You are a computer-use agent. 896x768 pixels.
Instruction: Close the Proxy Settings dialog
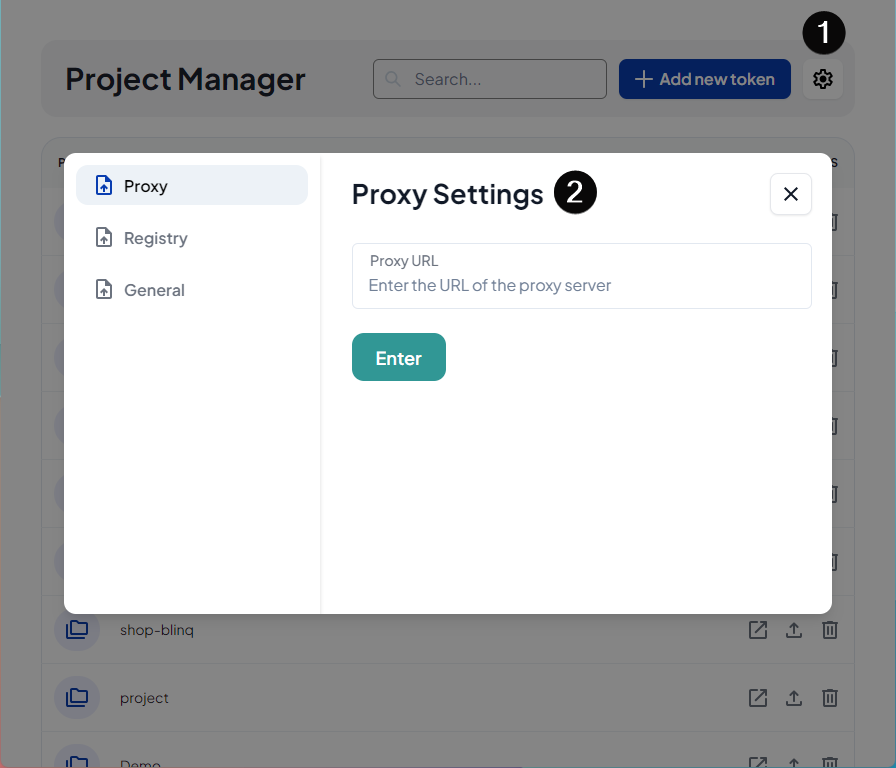coord(790,194)
